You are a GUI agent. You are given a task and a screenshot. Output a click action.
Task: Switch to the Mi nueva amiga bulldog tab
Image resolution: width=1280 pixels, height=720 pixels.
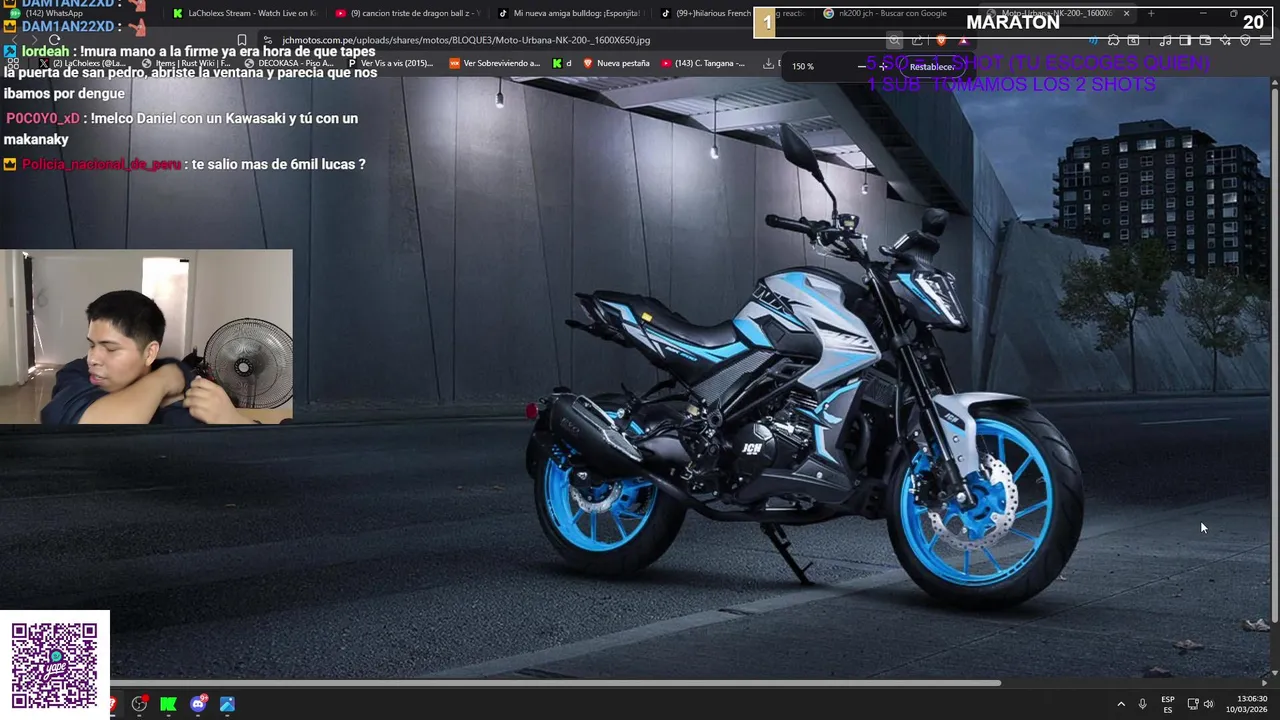tap(570, 13)
